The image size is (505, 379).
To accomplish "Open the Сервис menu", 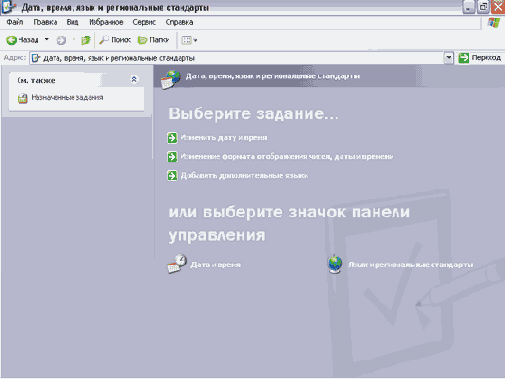I will click(x=144, y=22).
